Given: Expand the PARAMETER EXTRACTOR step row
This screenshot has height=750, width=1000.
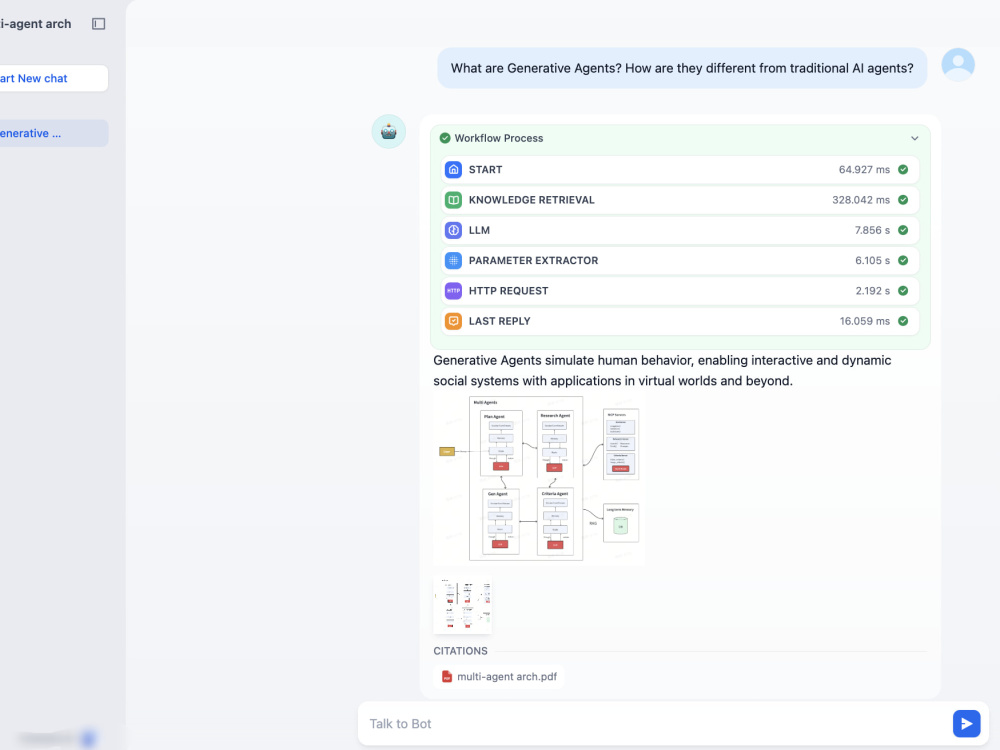Looking at the screenshot, I should tap(680, 261).
